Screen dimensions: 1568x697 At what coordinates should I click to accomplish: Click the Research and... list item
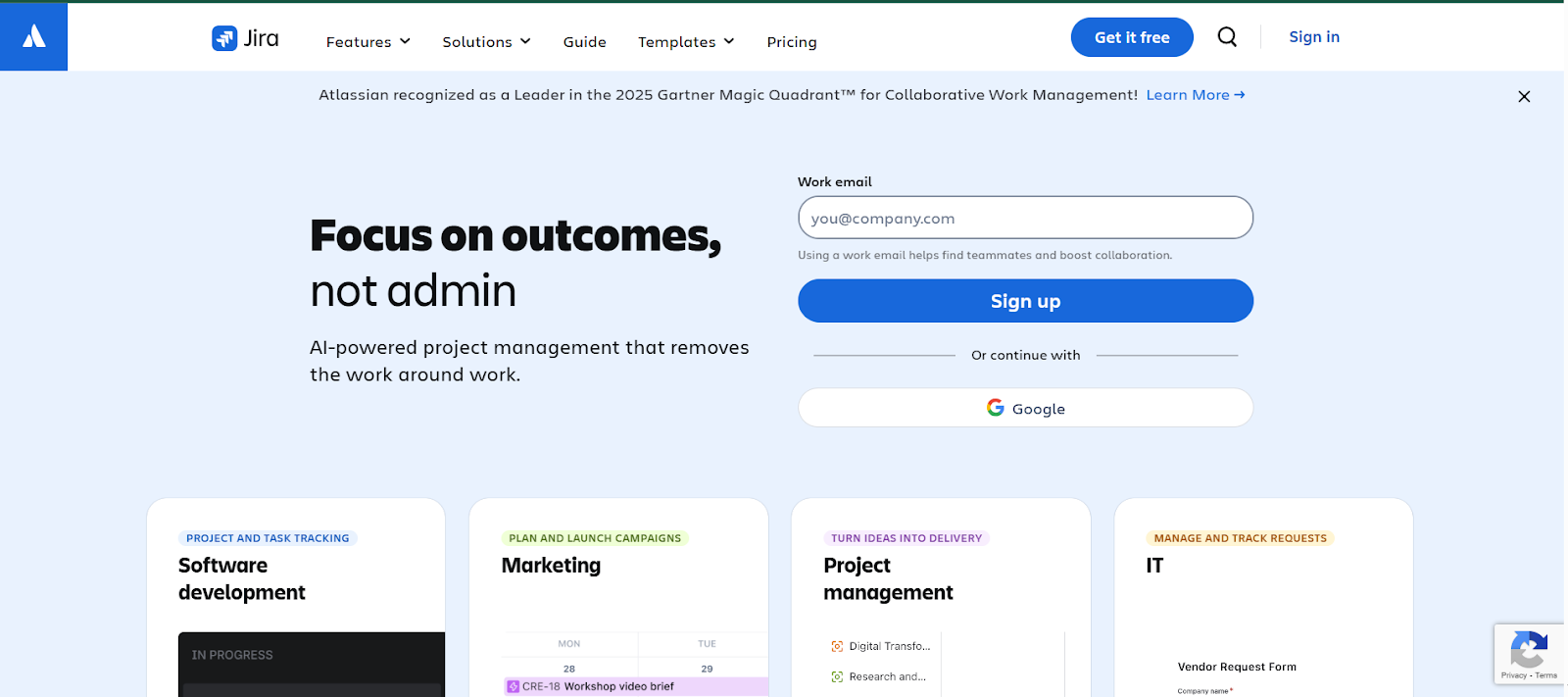coord(878,676)
